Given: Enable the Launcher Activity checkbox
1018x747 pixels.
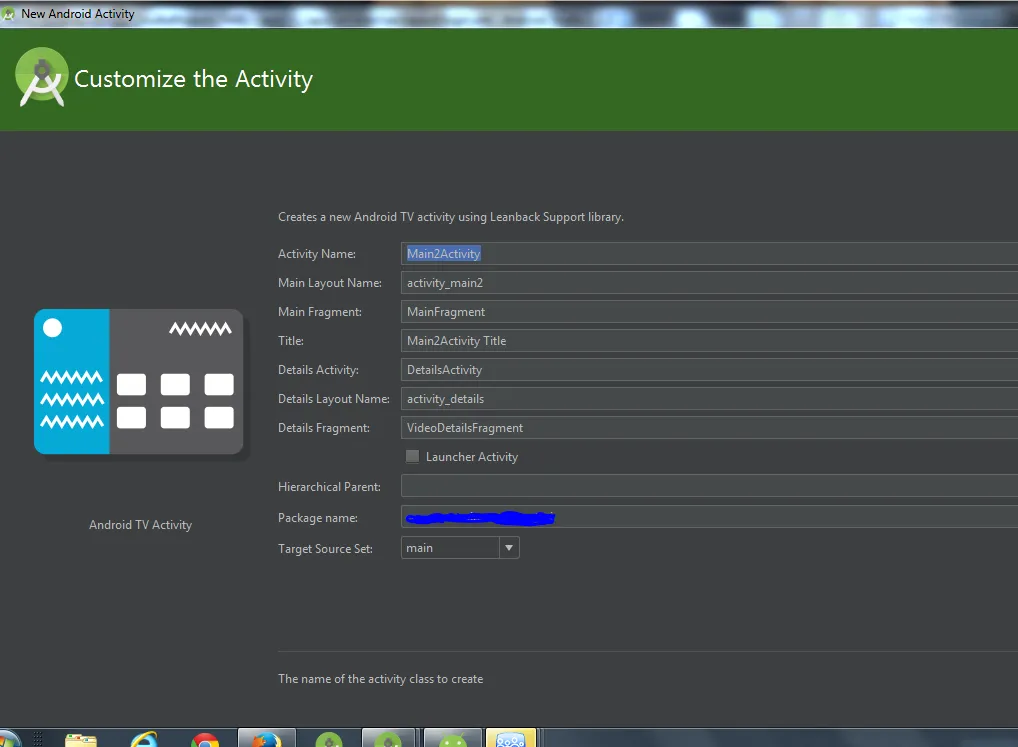Looking at the screenshot, I should click(x=412, y=457).
